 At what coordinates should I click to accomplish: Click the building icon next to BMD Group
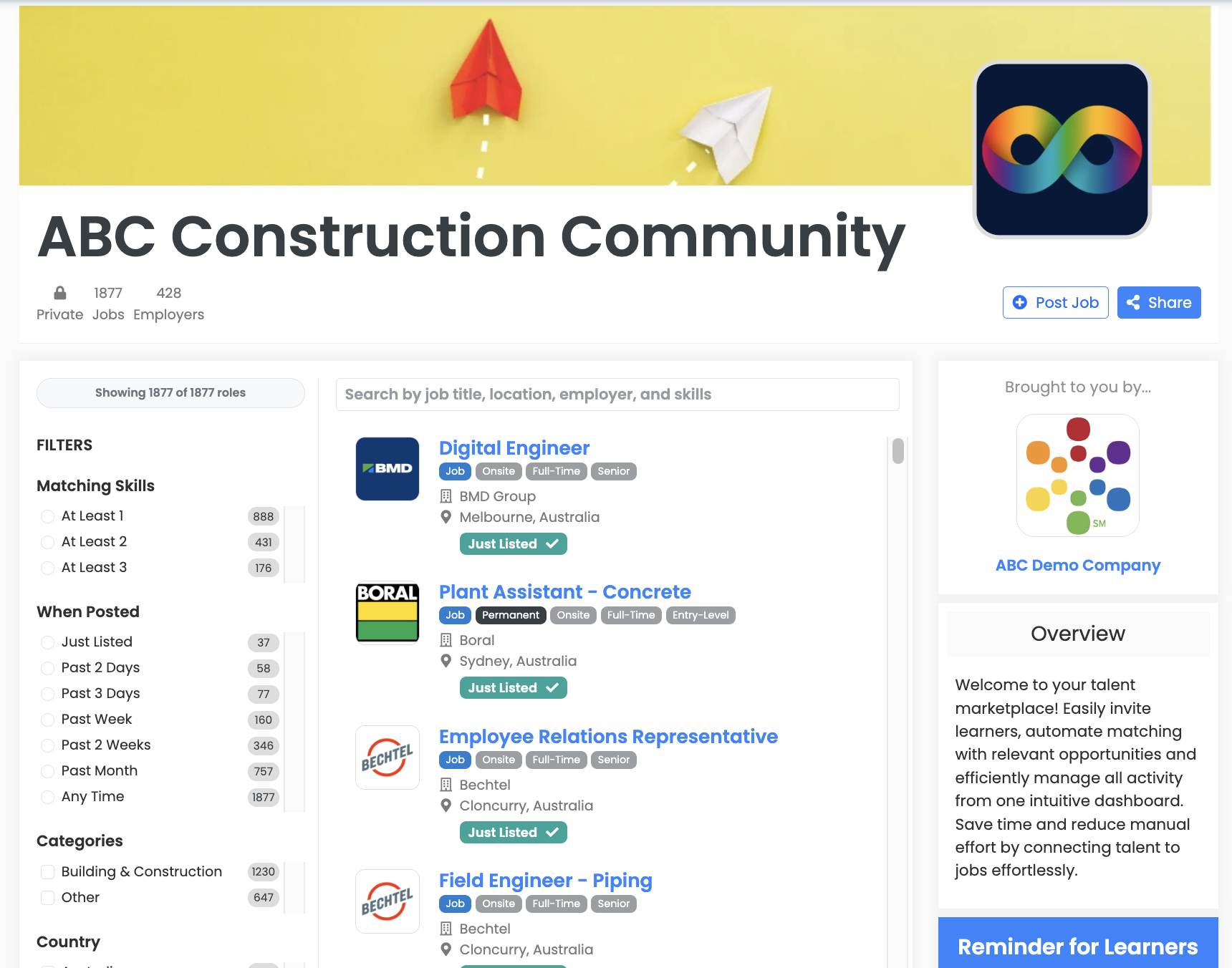446,496
